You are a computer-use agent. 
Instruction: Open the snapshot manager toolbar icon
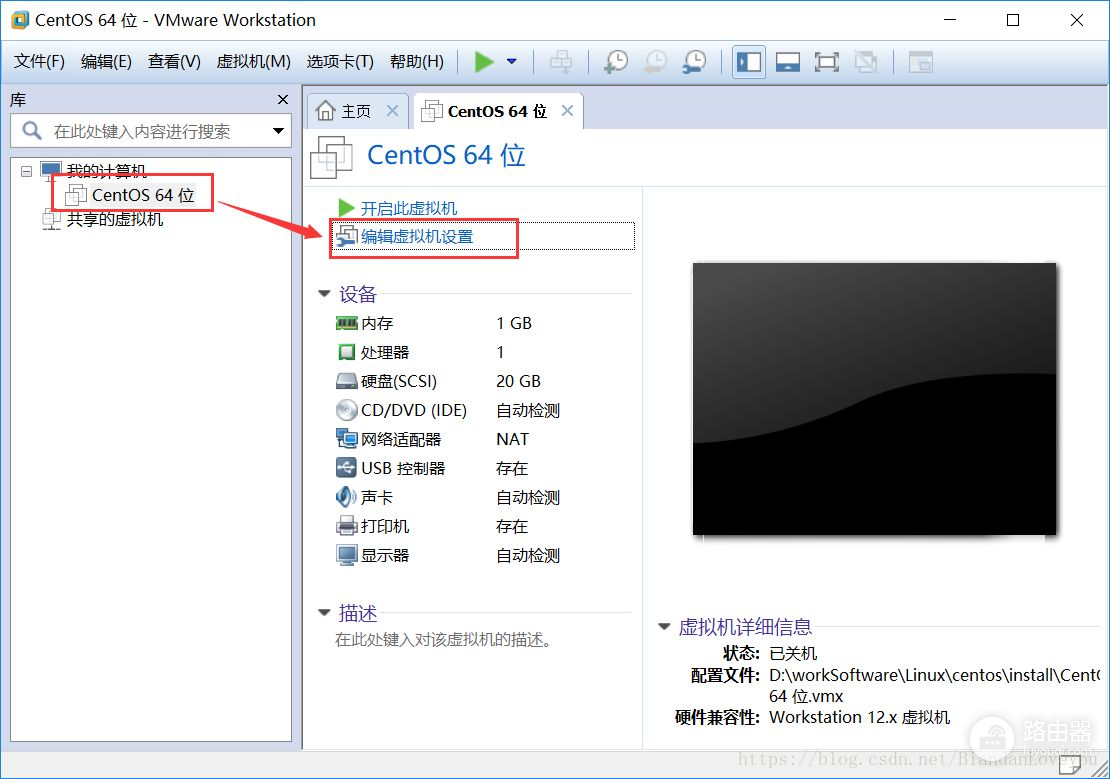click(693, 62)
